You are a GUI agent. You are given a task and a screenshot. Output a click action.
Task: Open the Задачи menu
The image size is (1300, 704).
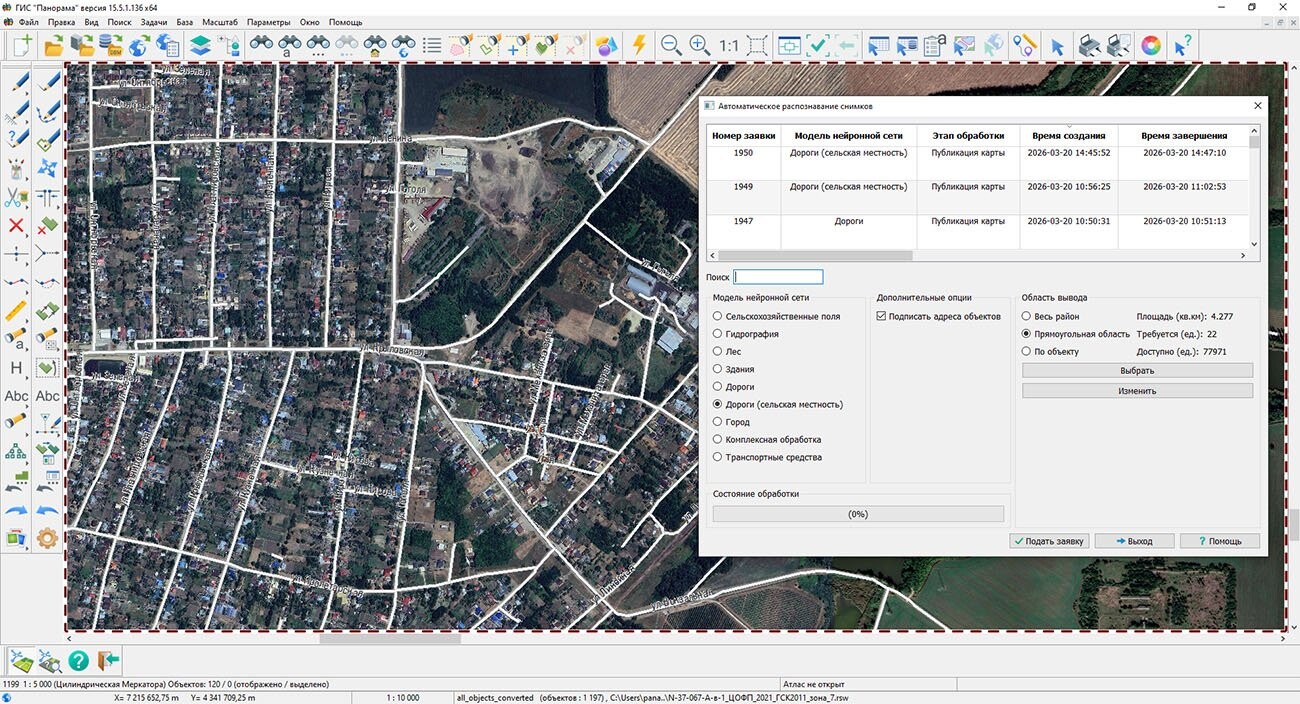point(154,22)
